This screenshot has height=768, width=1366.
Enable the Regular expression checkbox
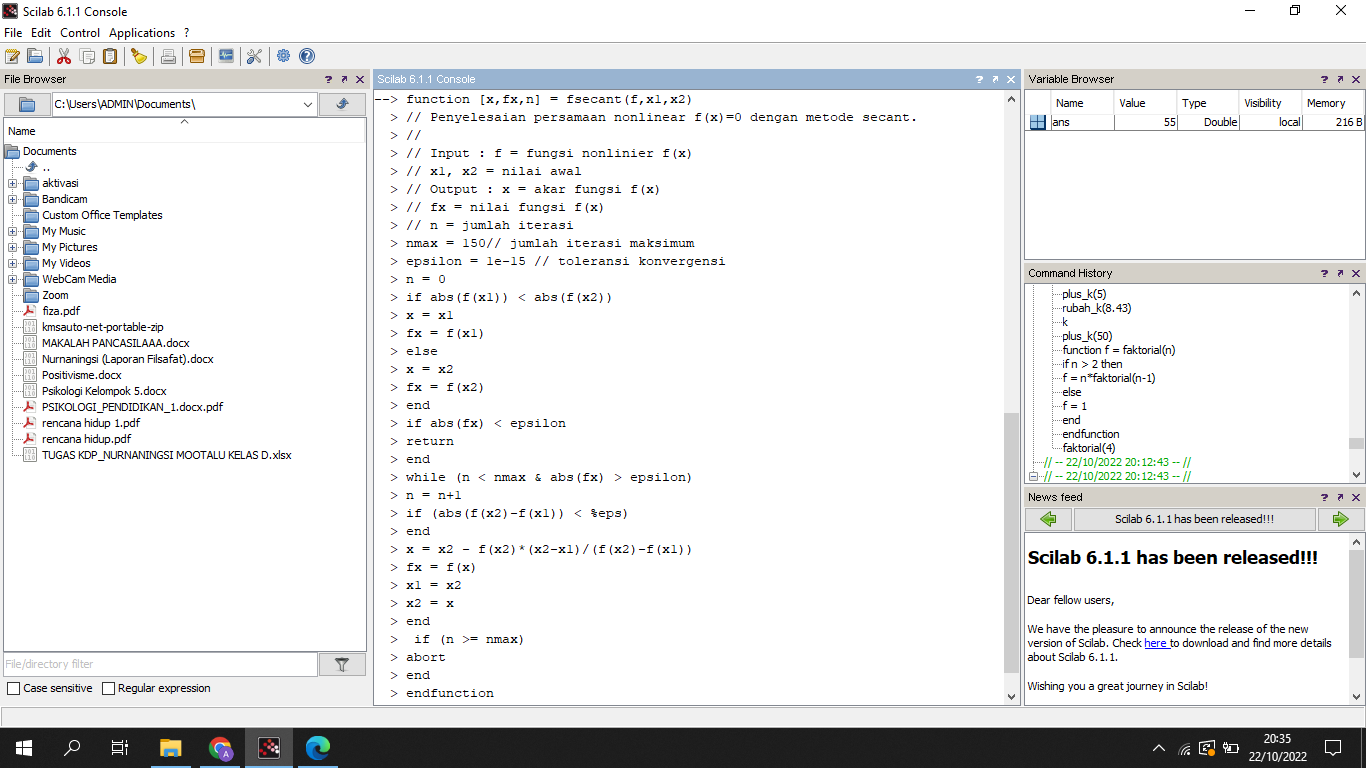pyautogui.click(x=108, y=688)
